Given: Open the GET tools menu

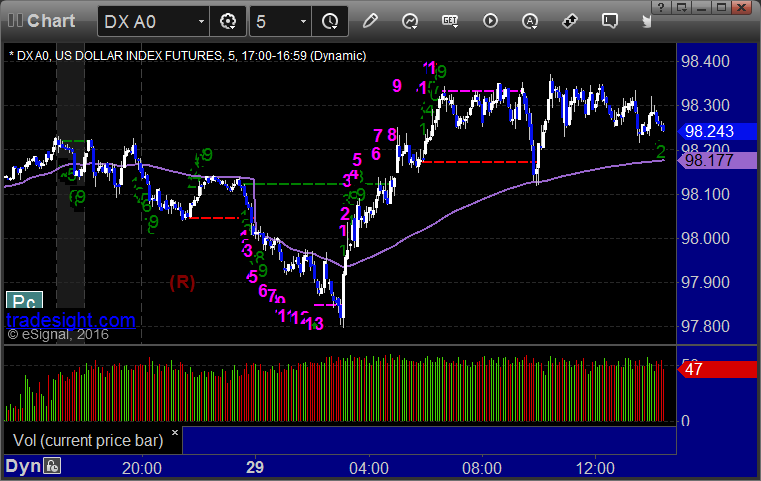Looking at the screenshot, I should [450, 21].
